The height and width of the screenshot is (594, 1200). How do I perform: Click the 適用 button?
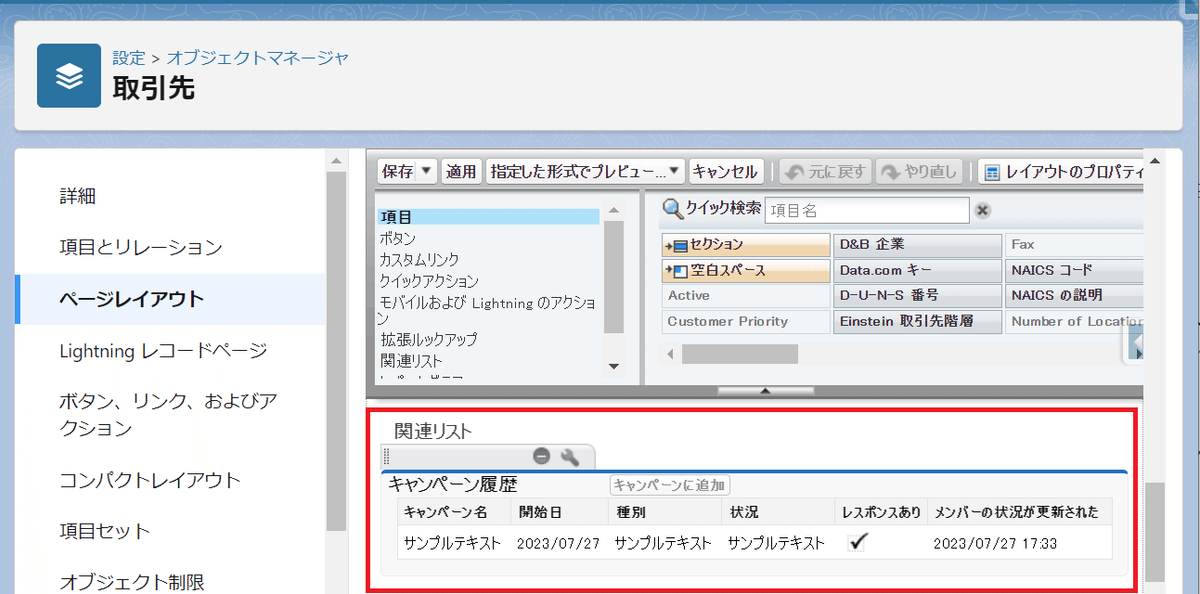click(461, 171)
